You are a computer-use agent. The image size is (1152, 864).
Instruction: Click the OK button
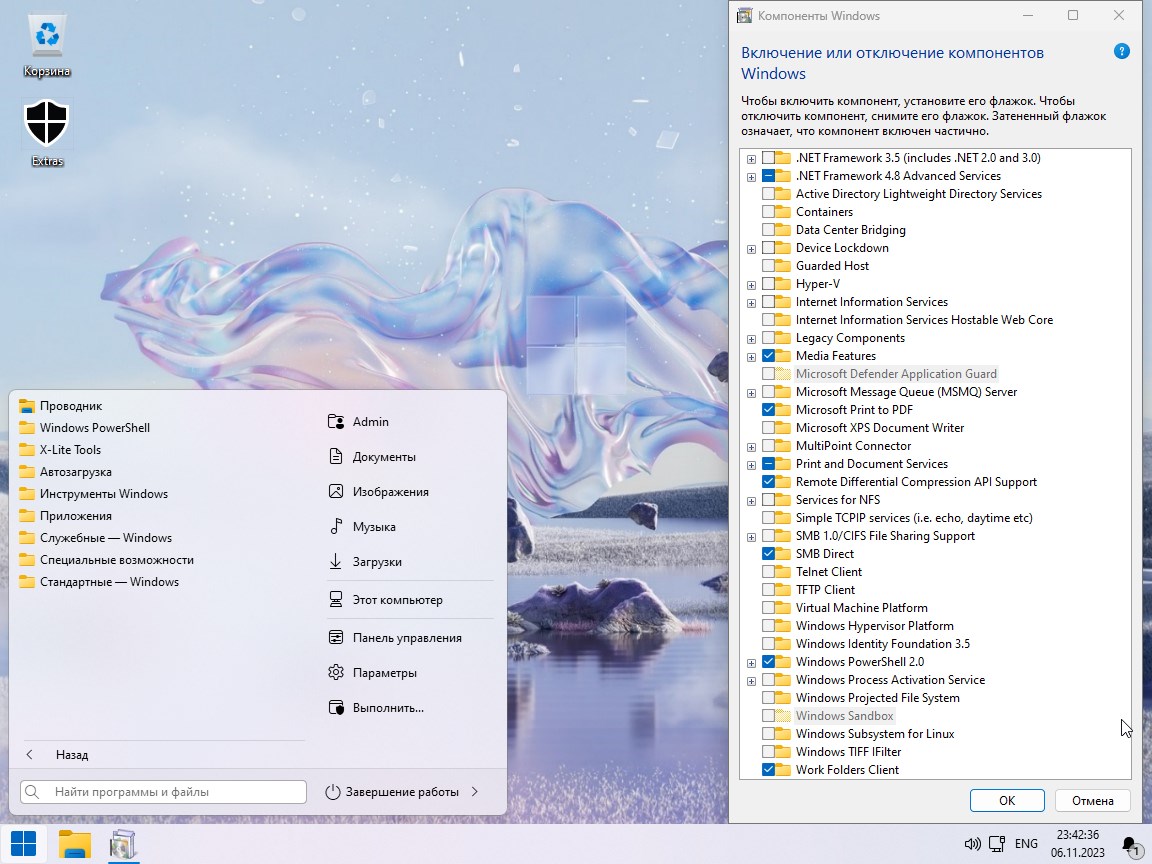(1006, 800)
